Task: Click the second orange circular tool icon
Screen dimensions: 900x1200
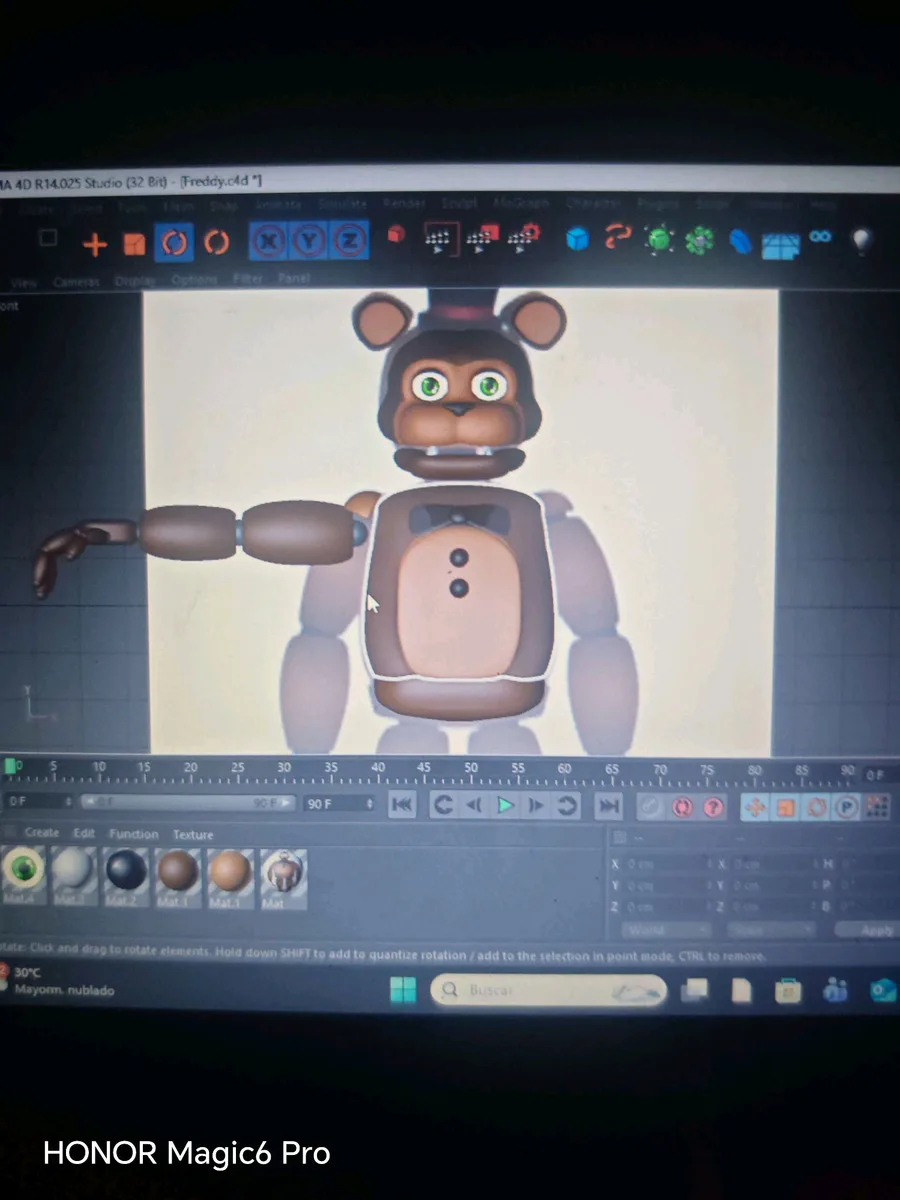Action: pyautogui.click(x=216, y=242)
